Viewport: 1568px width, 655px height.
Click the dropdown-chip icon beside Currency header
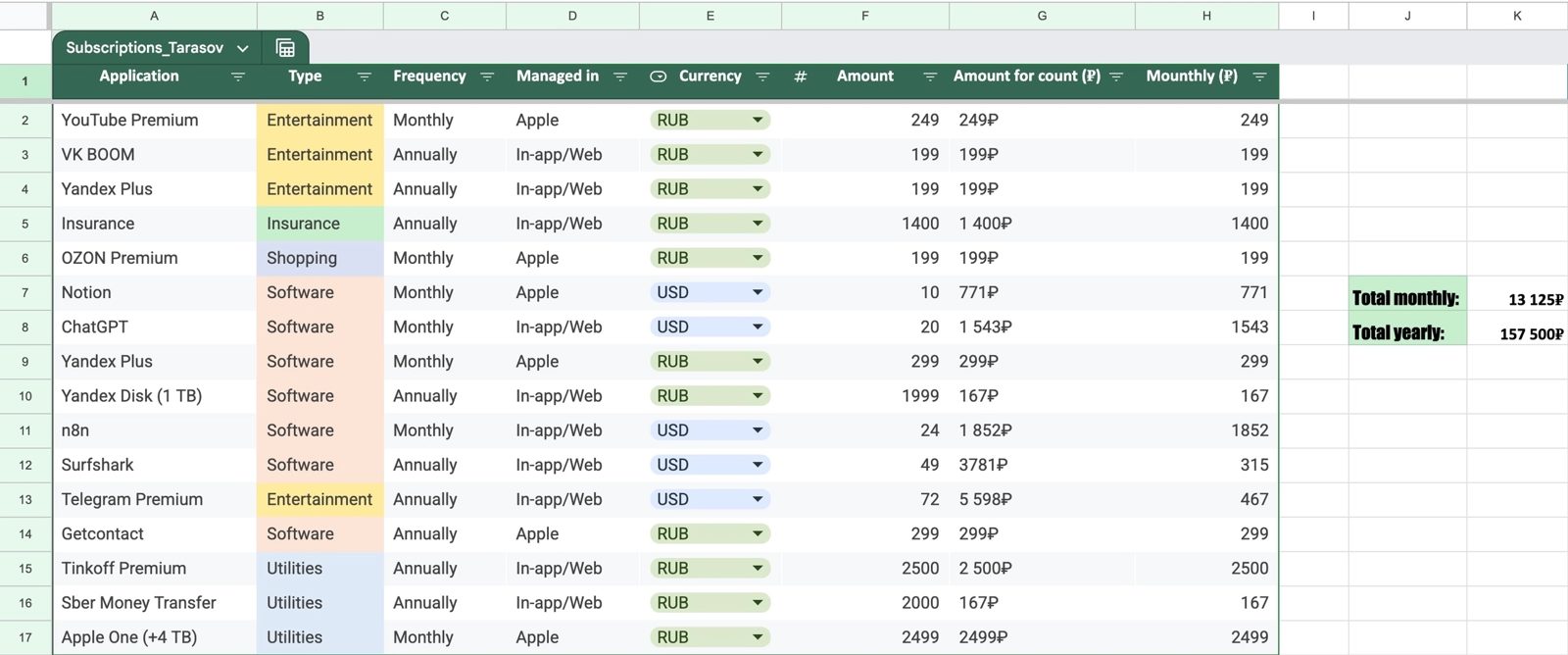click(x=659, y=76)
